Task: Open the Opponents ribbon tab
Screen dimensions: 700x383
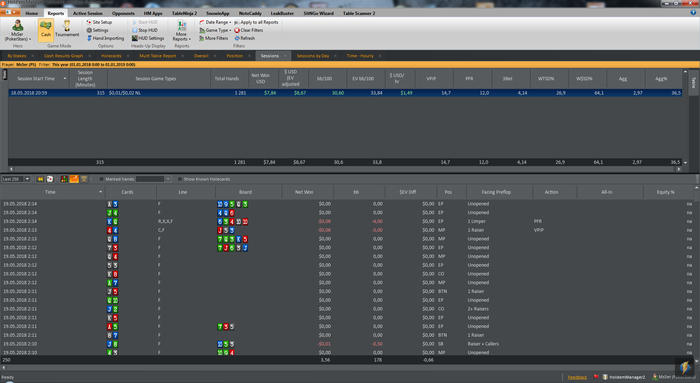Action: 123,13
